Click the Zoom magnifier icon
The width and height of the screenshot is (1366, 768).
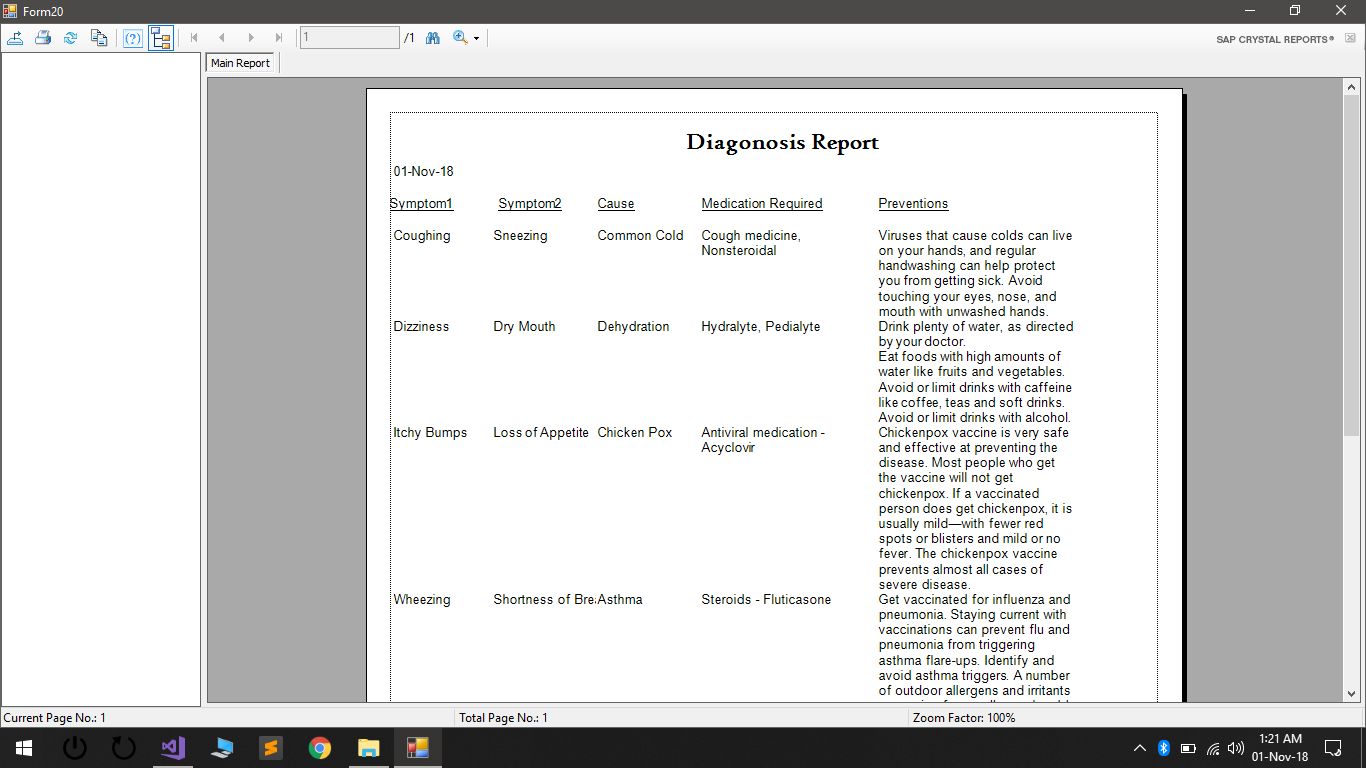coord(460,38)
